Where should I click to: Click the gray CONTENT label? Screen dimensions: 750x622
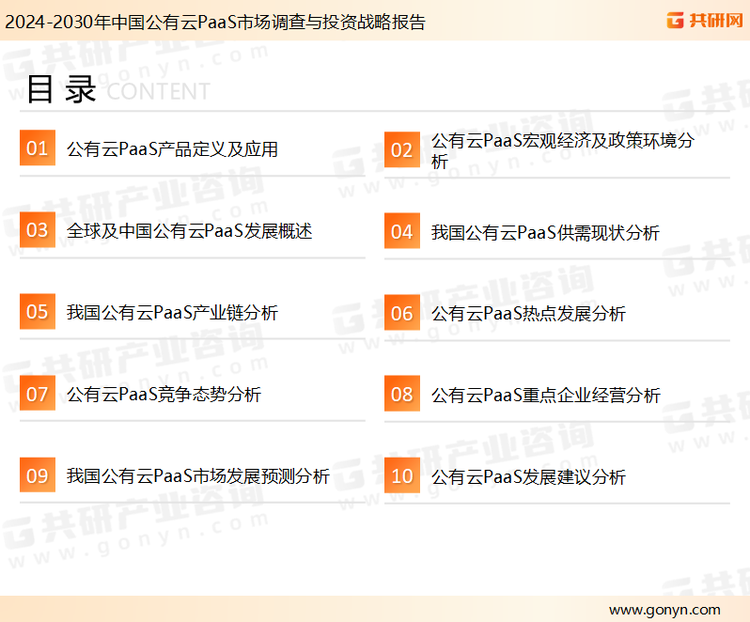(158, 91)
